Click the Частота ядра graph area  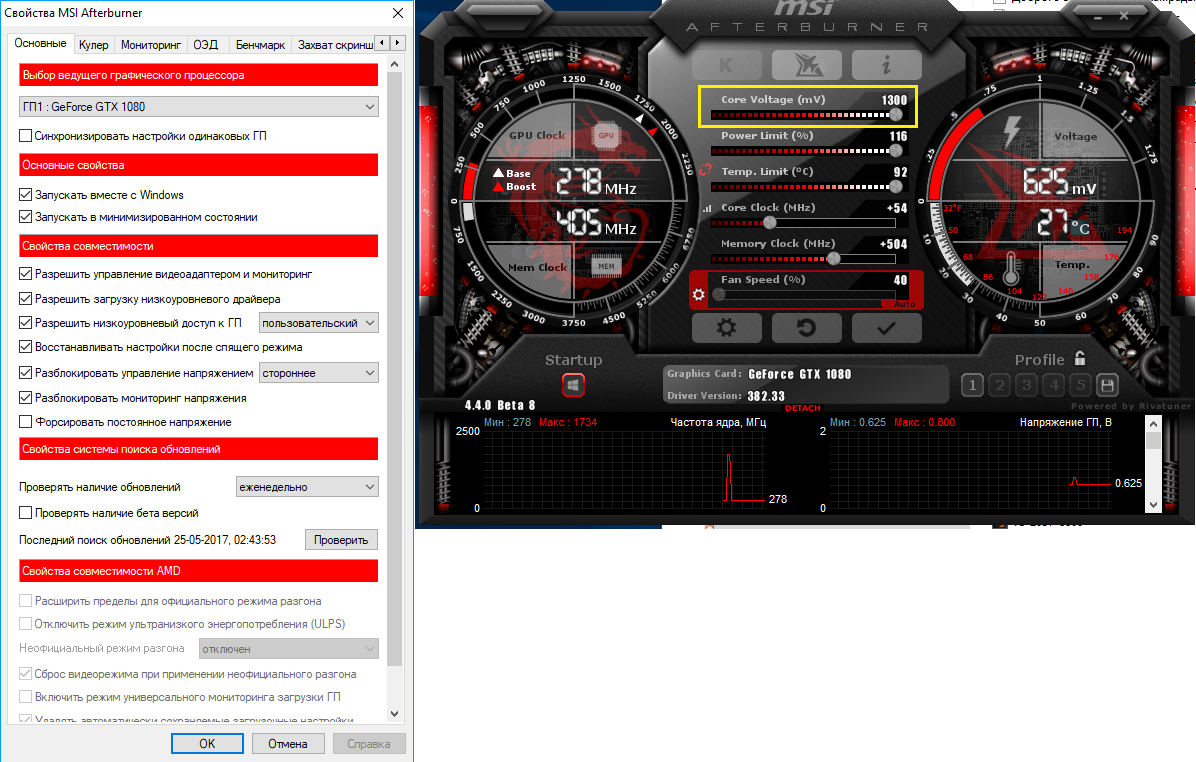(x=625, y=468)
